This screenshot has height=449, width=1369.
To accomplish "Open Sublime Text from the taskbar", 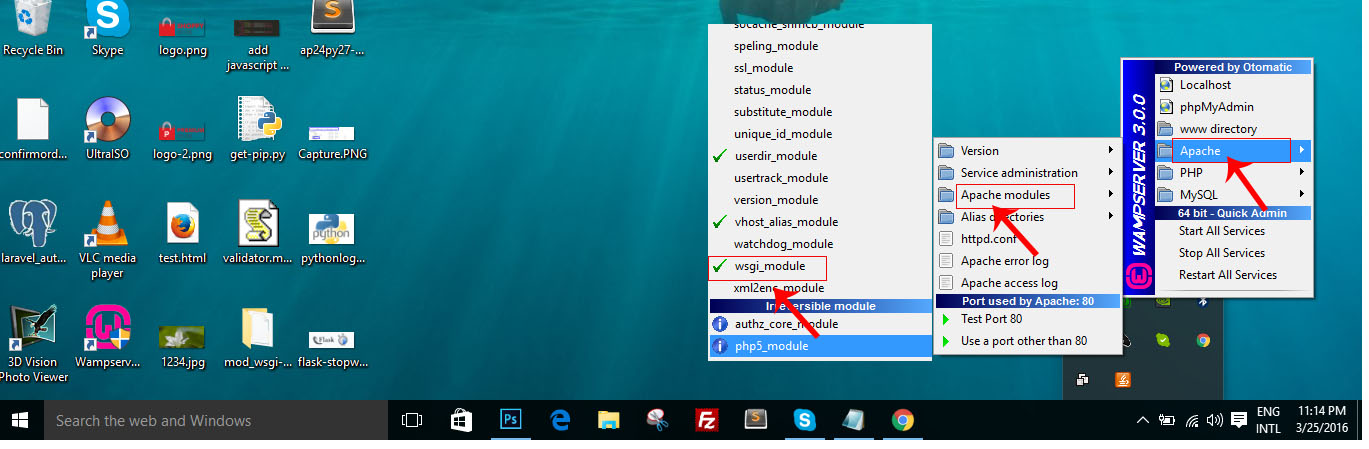I will pyautogui.click(x=756, y=420).
